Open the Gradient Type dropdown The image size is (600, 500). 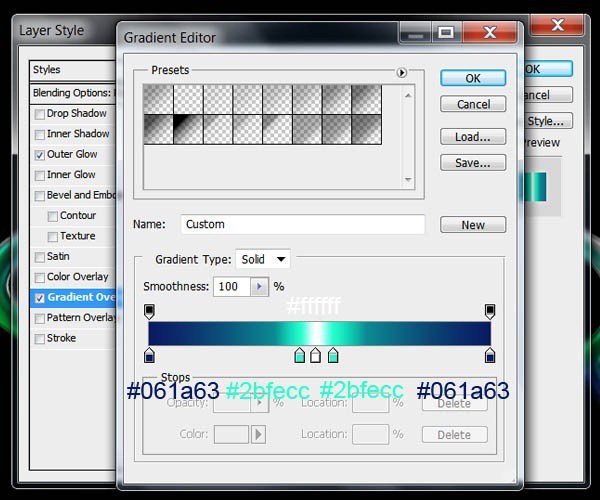(263, 259)
